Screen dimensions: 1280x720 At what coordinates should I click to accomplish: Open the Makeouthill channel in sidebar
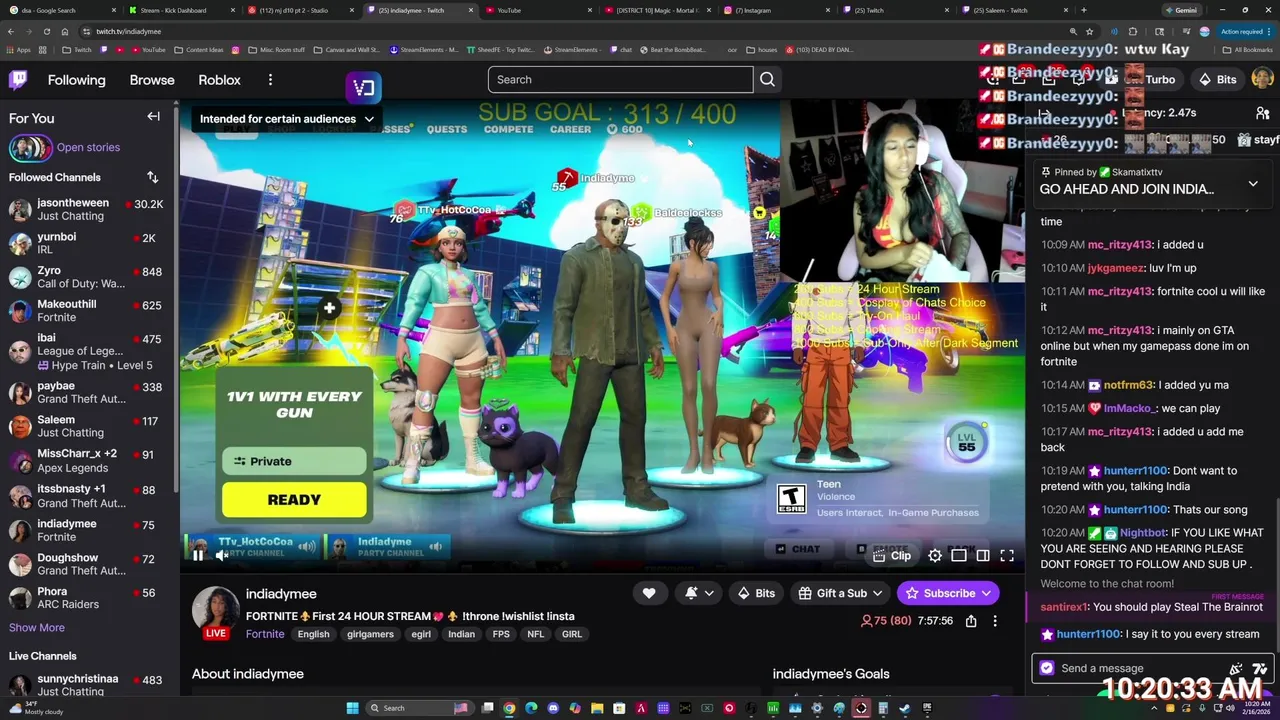(x=86, y=310)
